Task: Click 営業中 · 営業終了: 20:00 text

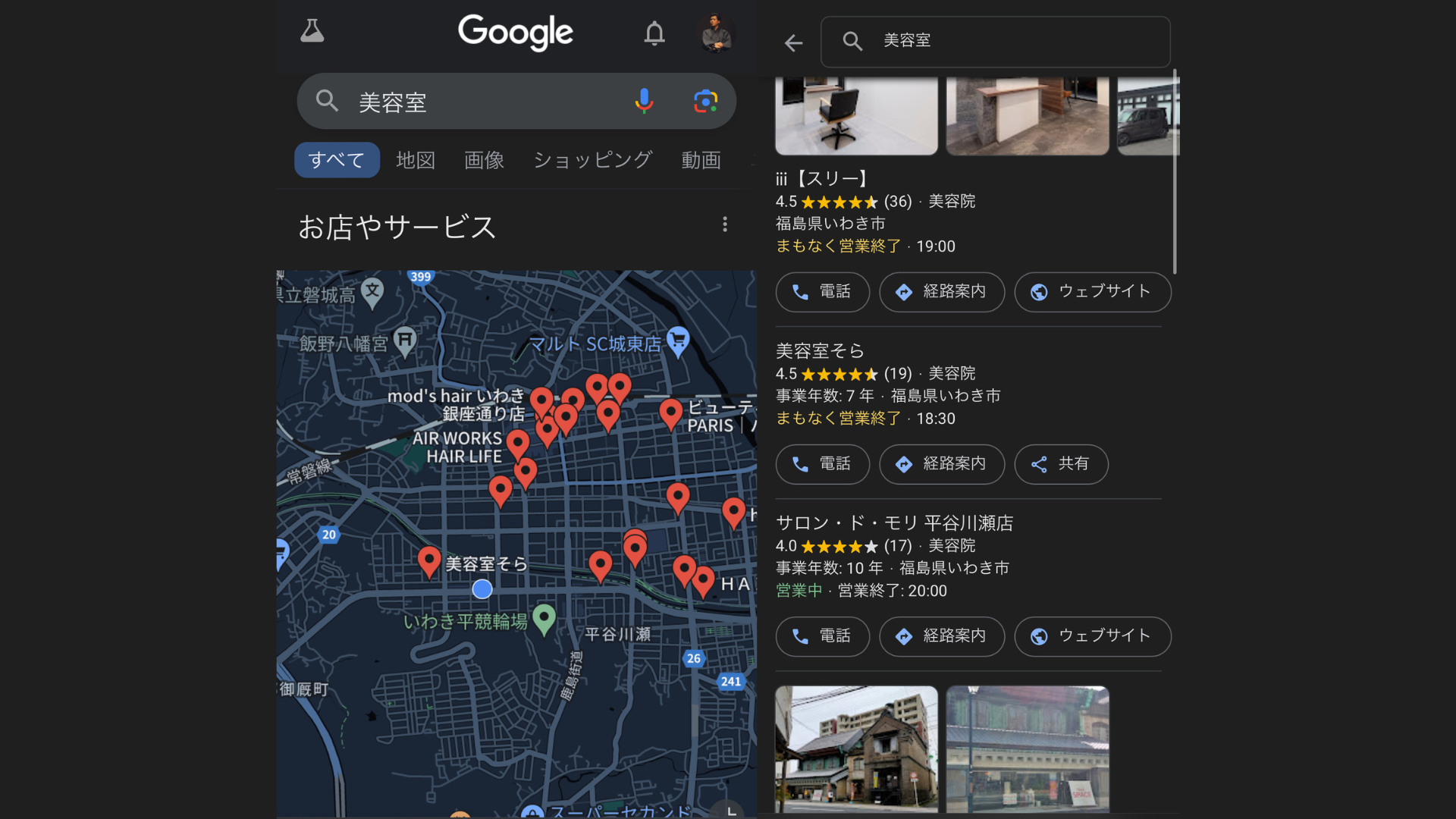Action: click(x=861, y=591)
